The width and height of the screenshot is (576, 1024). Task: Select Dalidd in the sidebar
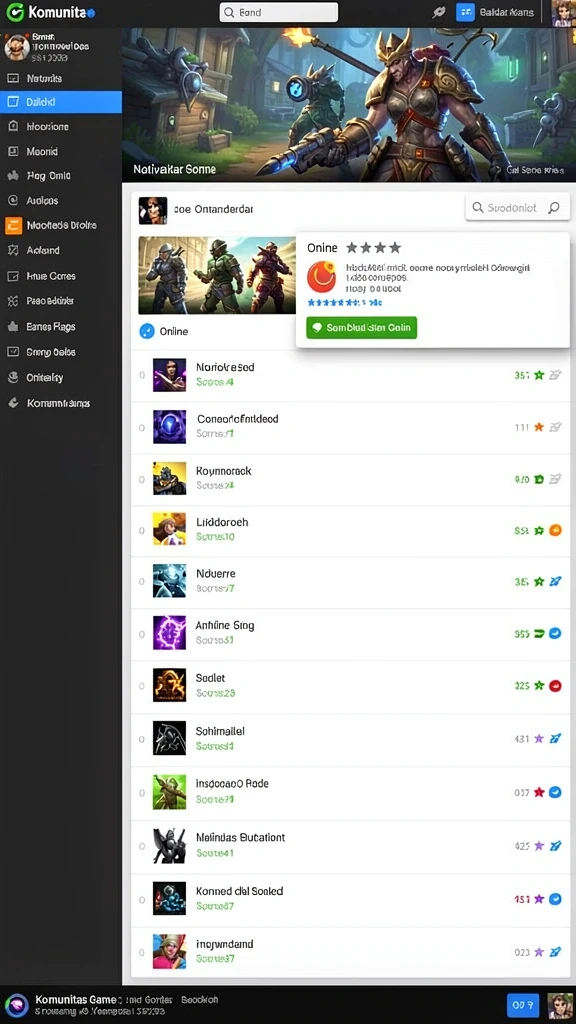coord(61,103)
